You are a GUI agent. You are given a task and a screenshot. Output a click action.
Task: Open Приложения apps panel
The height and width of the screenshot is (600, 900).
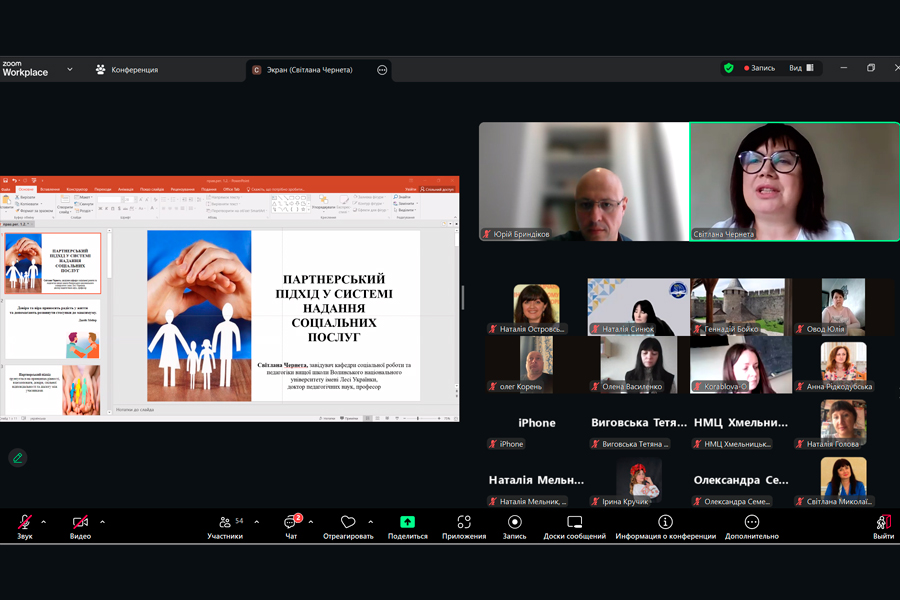[464, 526]
